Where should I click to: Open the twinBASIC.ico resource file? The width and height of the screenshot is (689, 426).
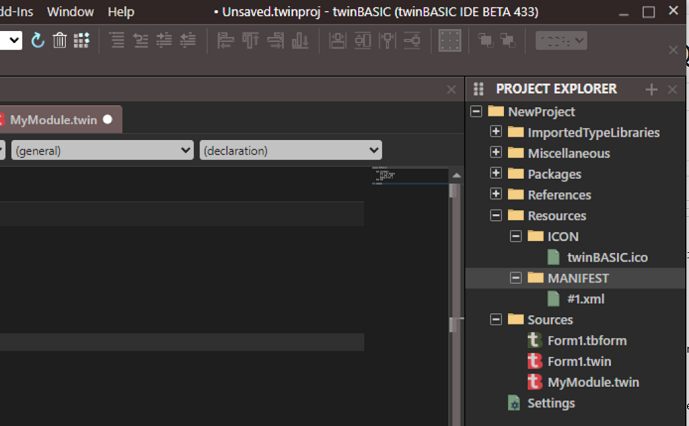(x=607, y=257)
